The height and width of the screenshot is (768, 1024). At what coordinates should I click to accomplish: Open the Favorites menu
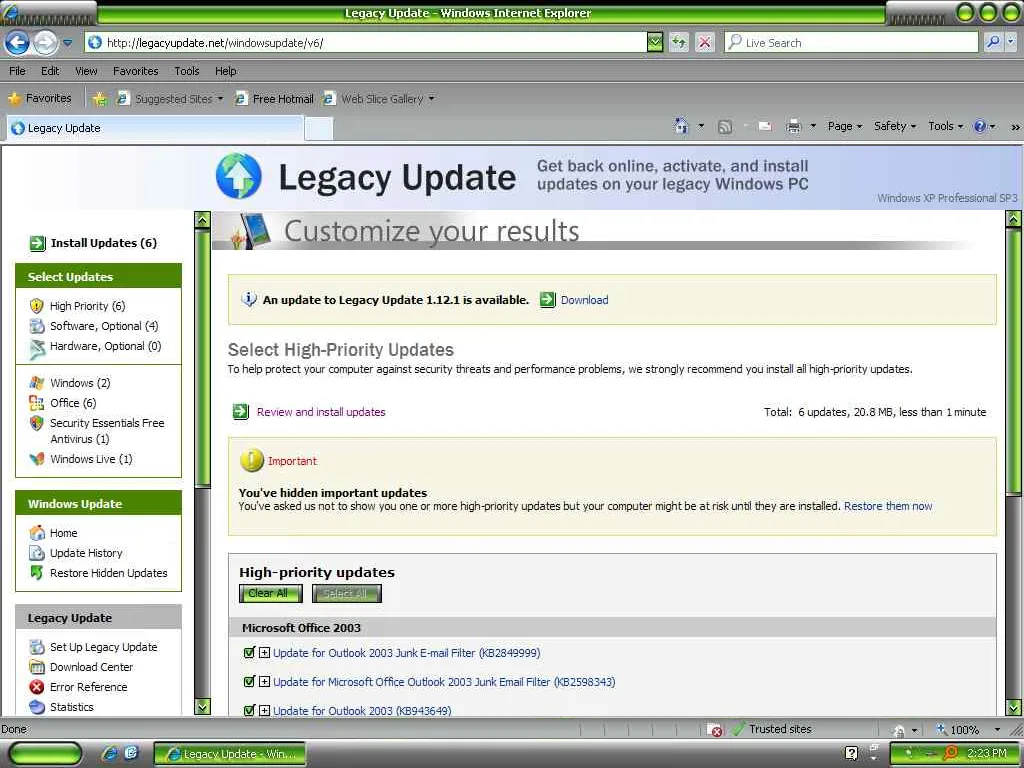point(135,71)
